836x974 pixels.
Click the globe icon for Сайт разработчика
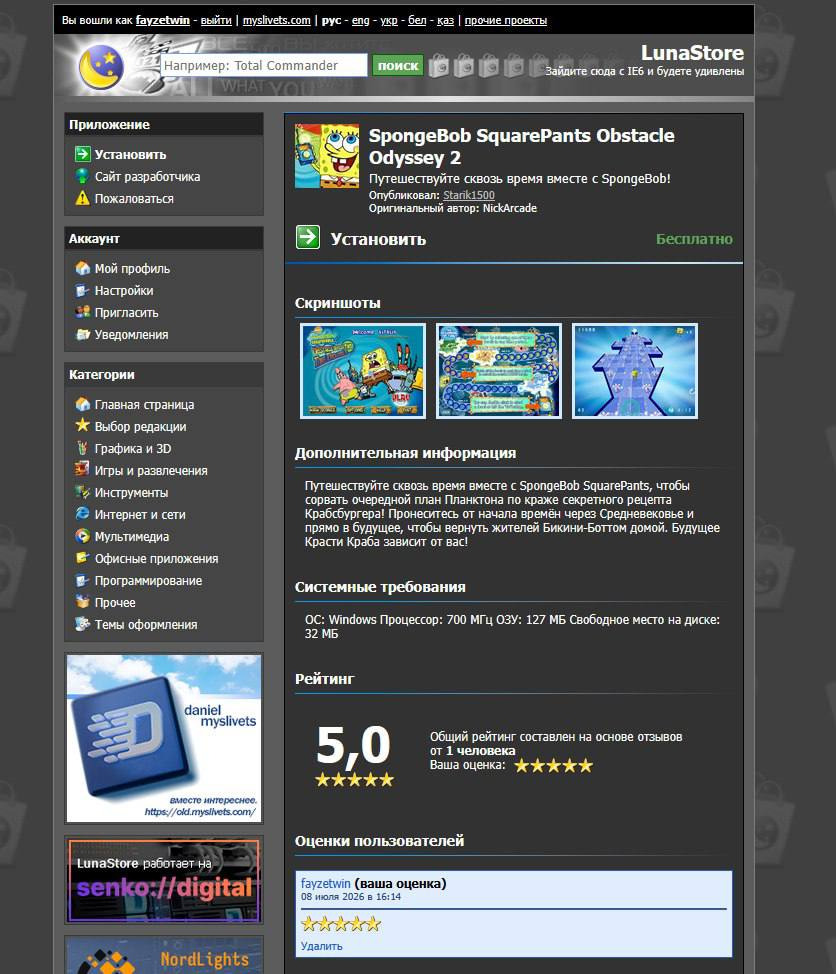point(83,176)
